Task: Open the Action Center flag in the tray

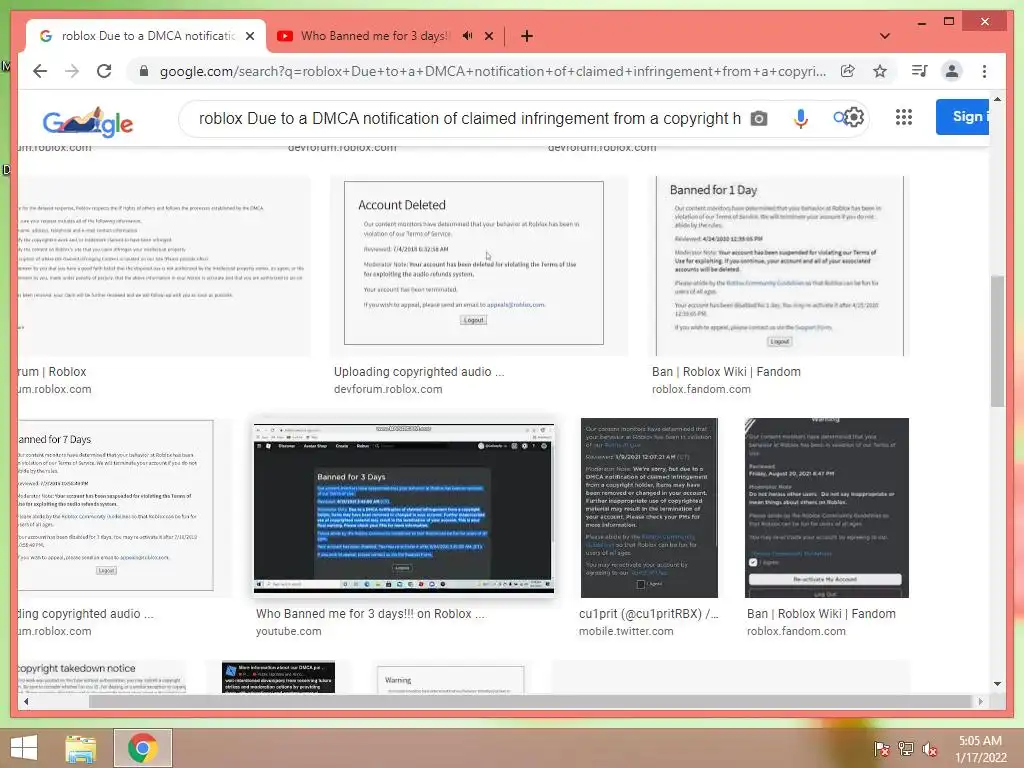Action: [881, 748]
